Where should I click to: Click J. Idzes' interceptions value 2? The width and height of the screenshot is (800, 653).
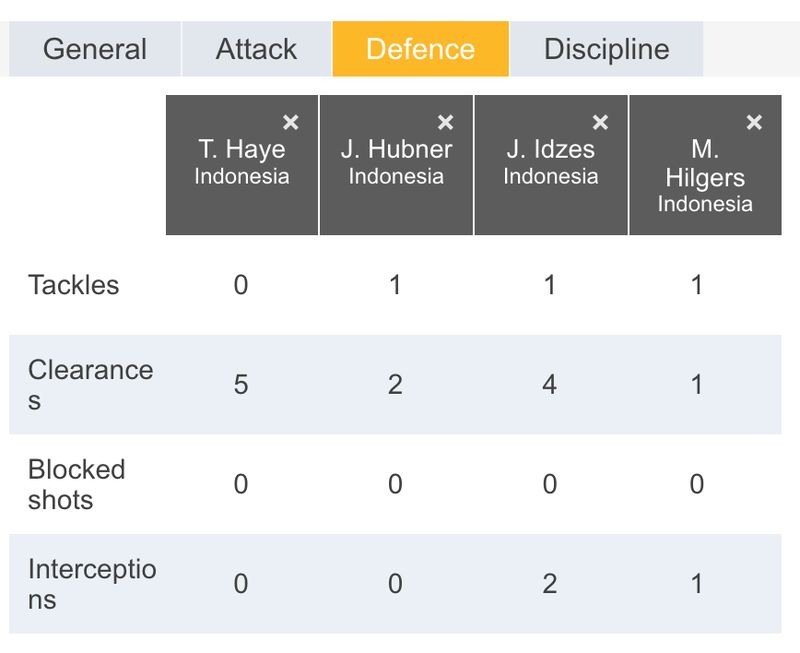[x=549, y=584]
